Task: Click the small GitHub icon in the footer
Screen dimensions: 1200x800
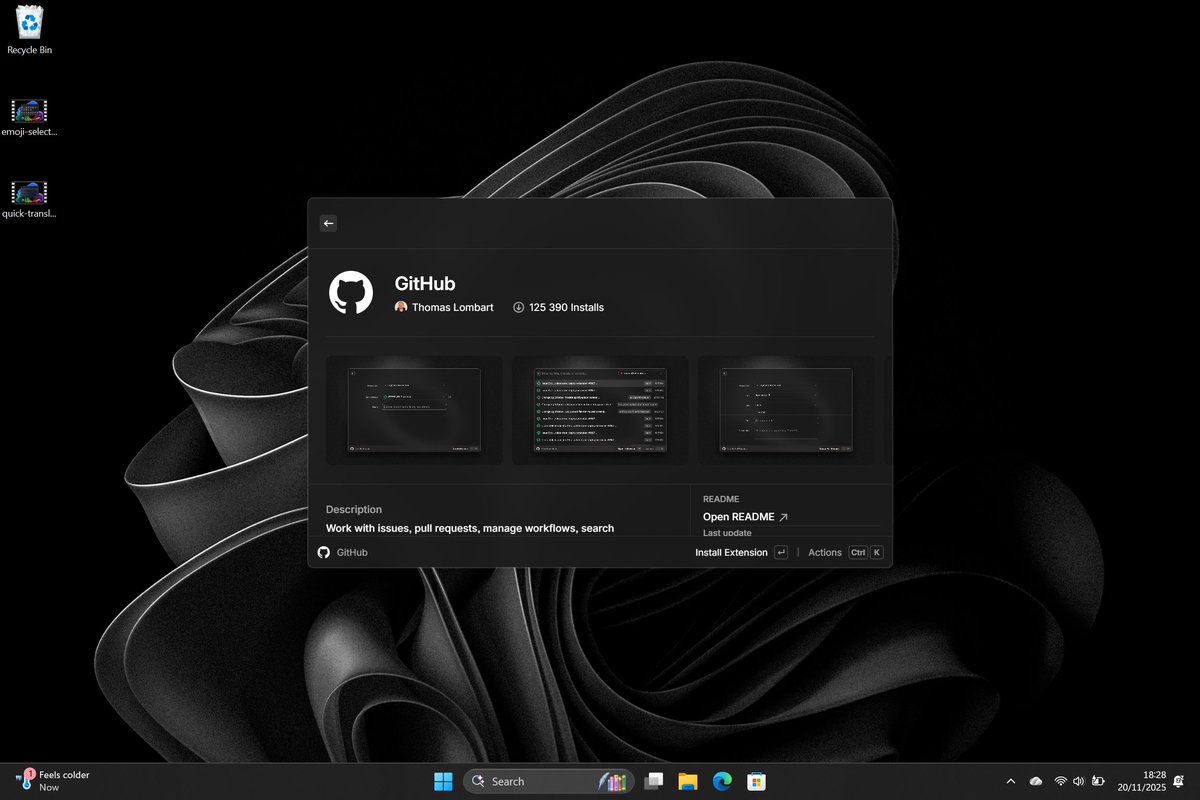Action: click(324, 552)
